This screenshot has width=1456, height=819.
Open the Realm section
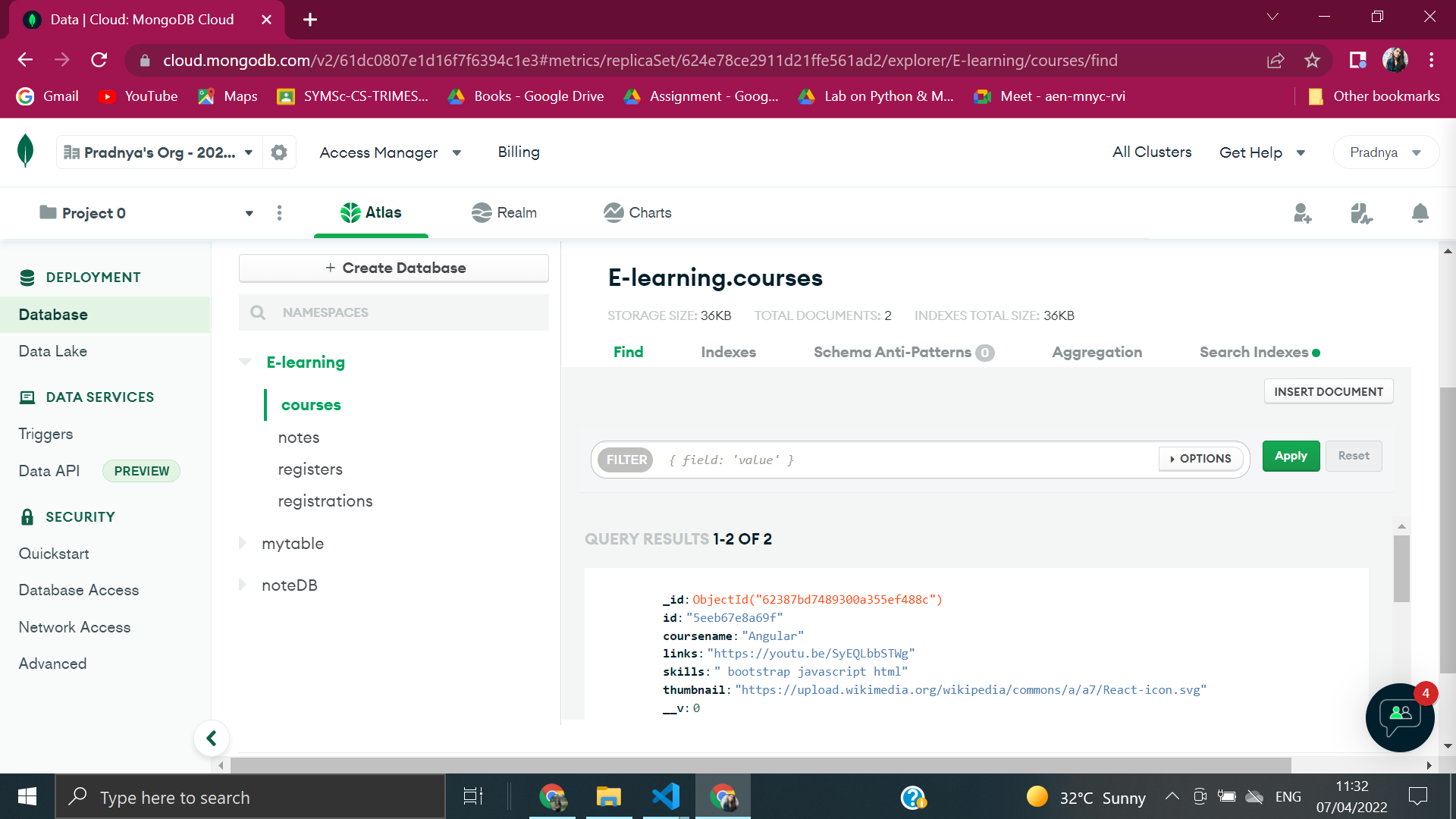(x=504, y=212)
